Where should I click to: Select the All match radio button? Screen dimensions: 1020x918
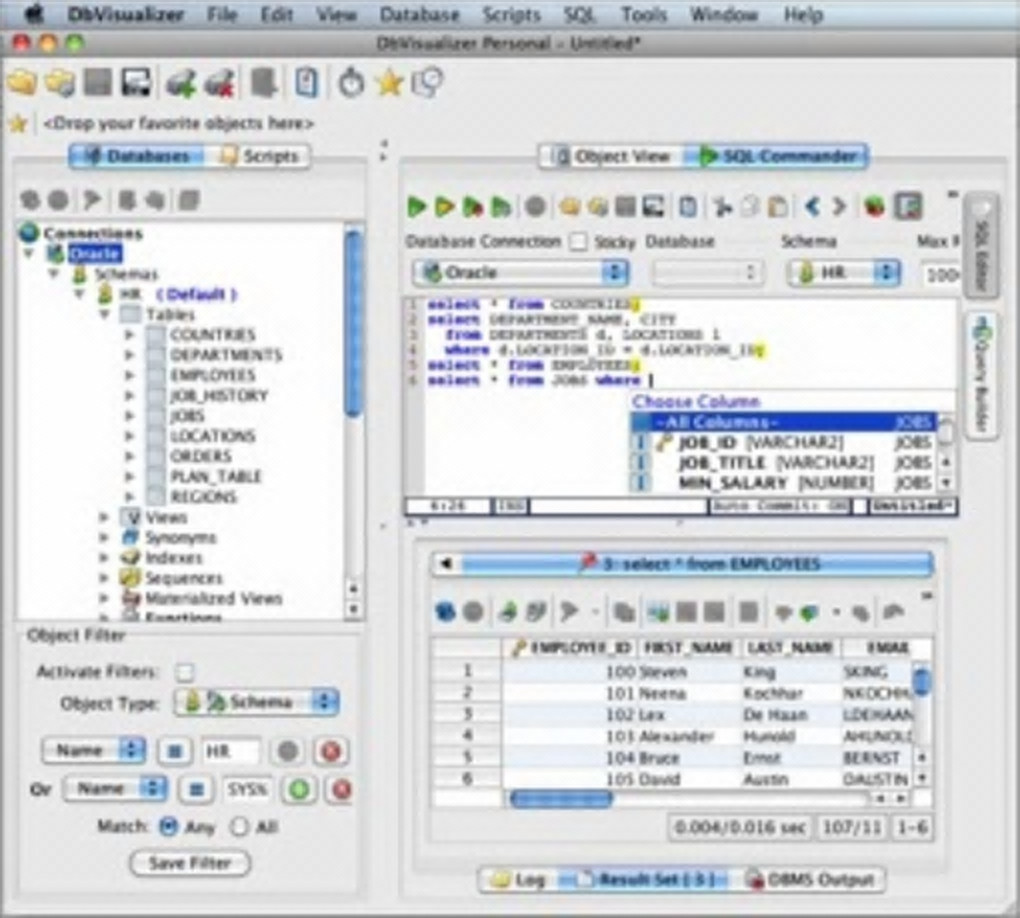point(240,827)
